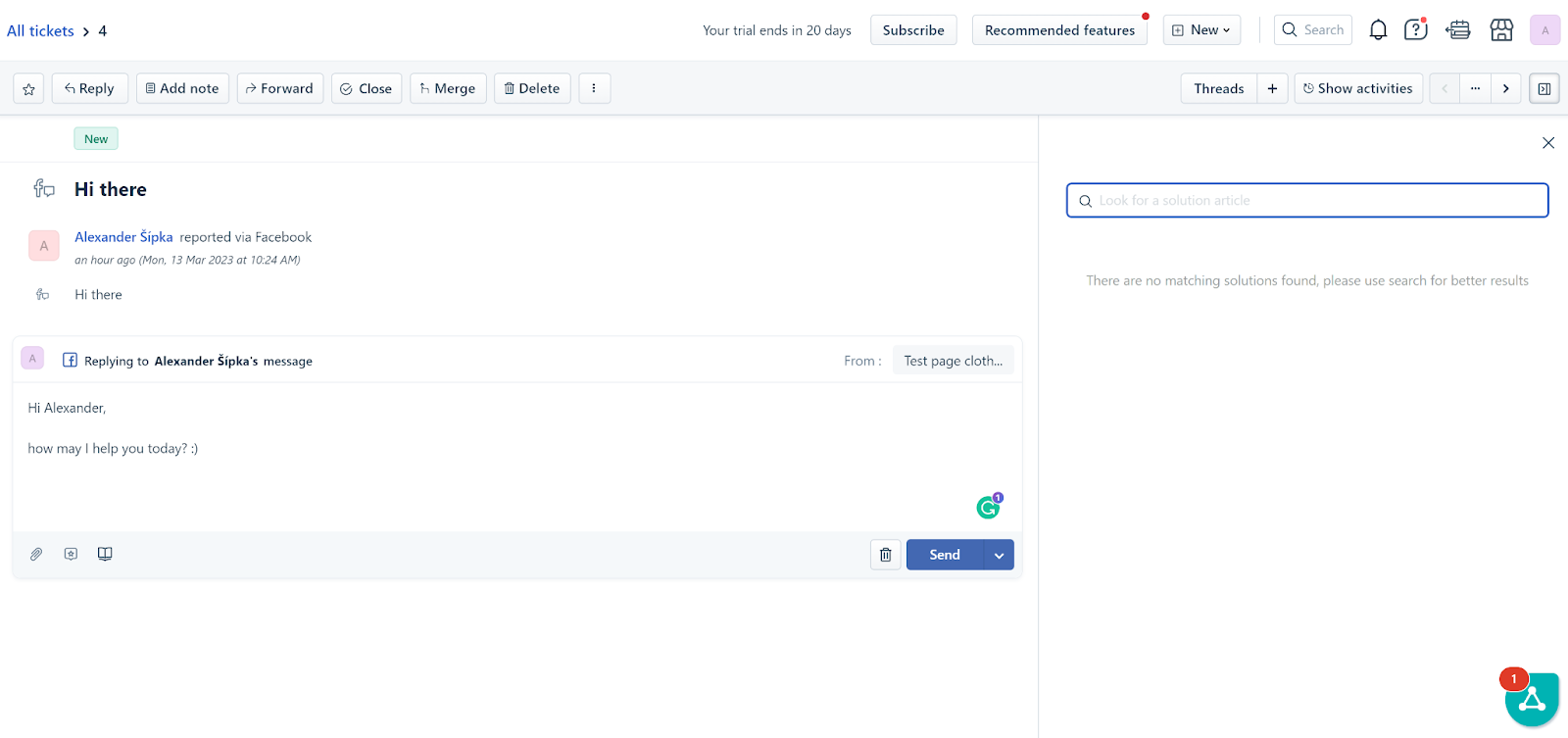Discard the reply draft with trash icon

885,555
